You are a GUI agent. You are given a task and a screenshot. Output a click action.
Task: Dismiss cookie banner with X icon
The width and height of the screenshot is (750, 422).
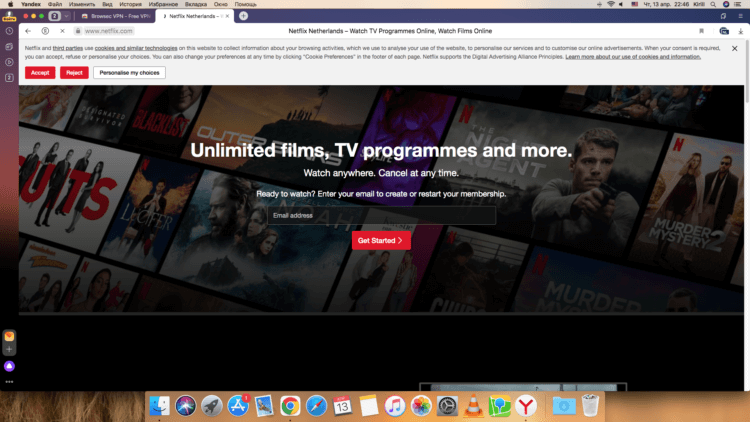(x=735, y=48)
